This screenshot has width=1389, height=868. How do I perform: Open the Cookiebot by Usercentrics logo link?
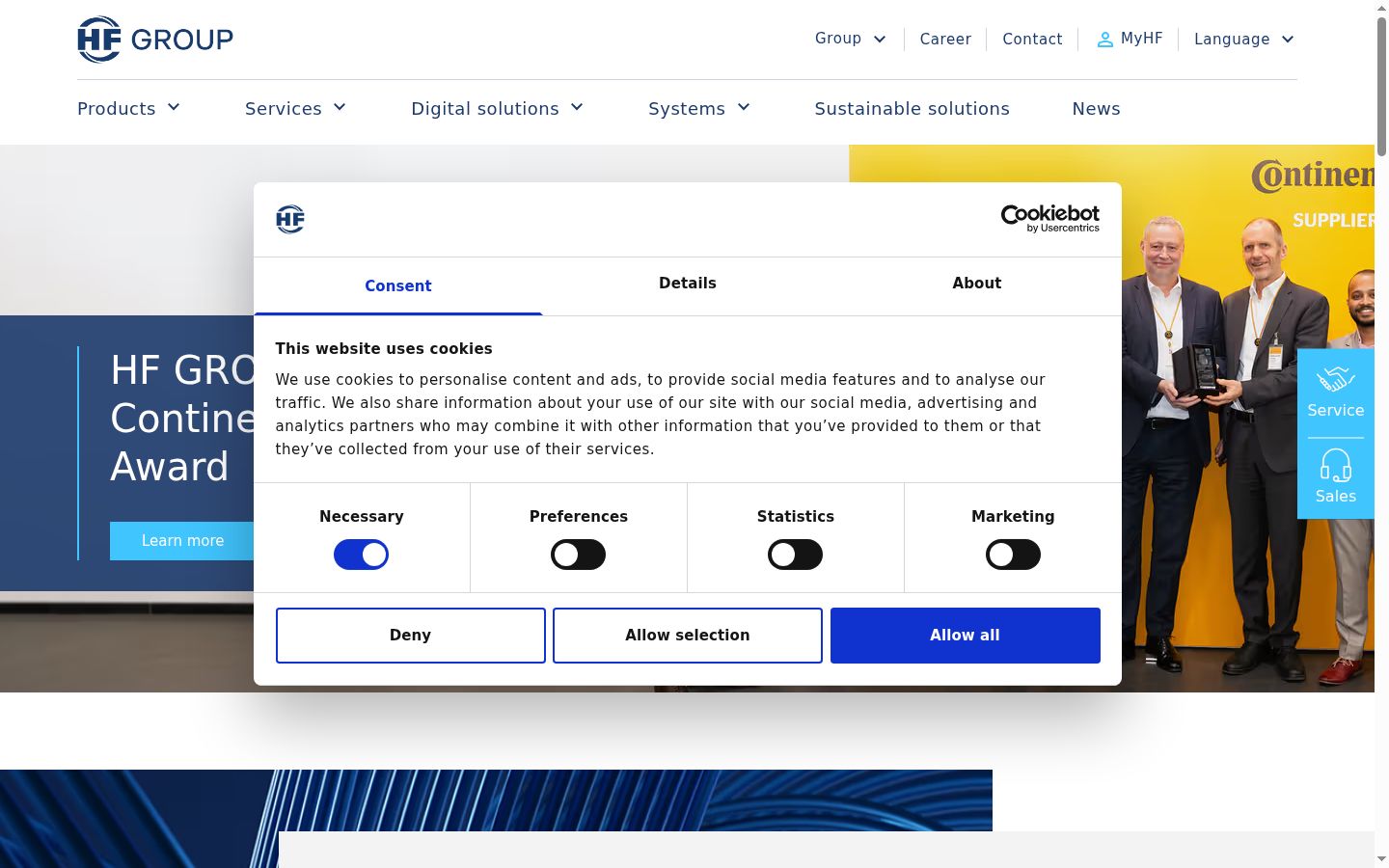[x=1050, y=219]
